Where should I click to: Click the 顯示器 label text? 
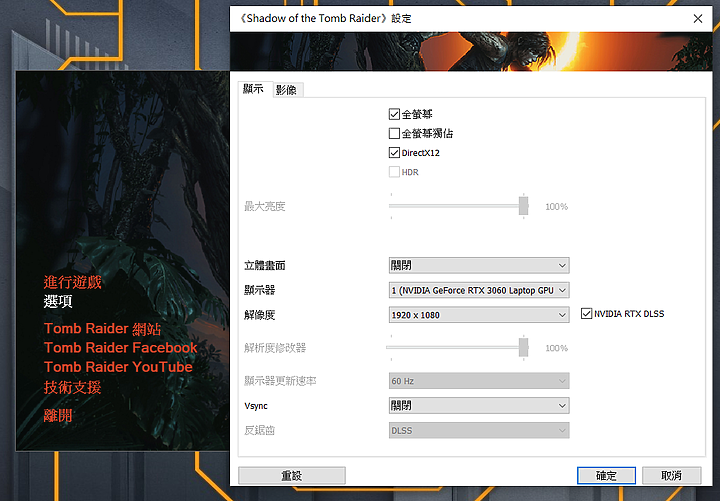(259, 290)
